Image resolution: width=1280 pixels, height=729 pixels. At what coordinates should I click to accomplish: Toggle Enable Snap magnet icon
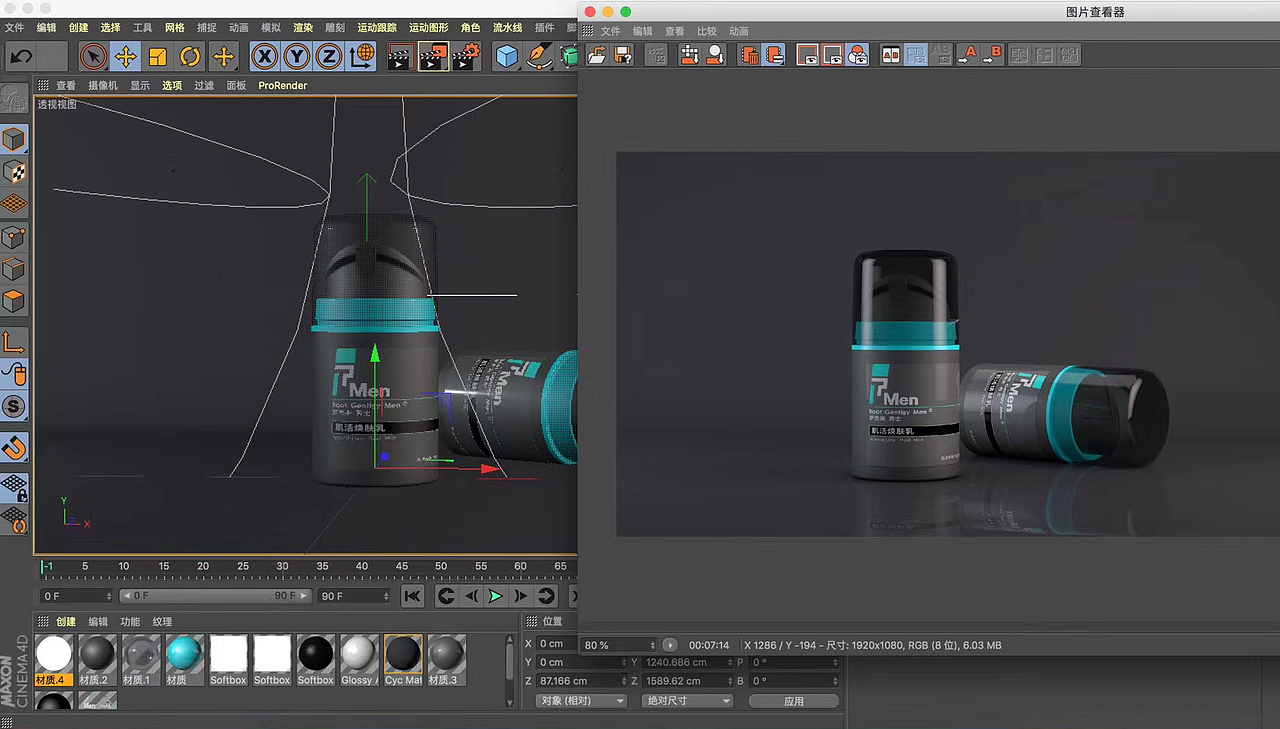point(14,447)
